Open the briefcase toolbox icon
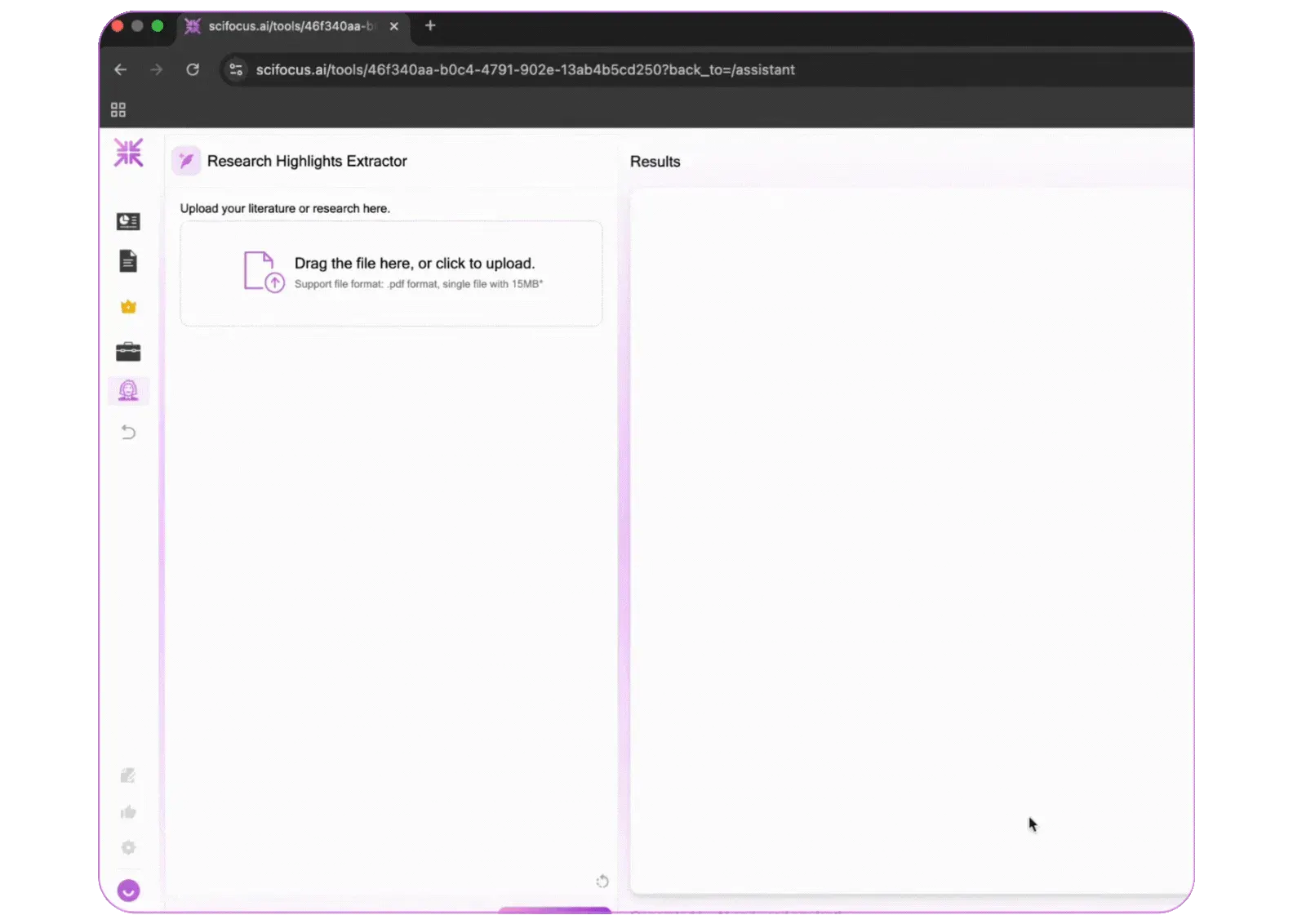Image resolution: width=1293 pixels, height=924 pixels. pyautogui.click(x=128, y=352)
